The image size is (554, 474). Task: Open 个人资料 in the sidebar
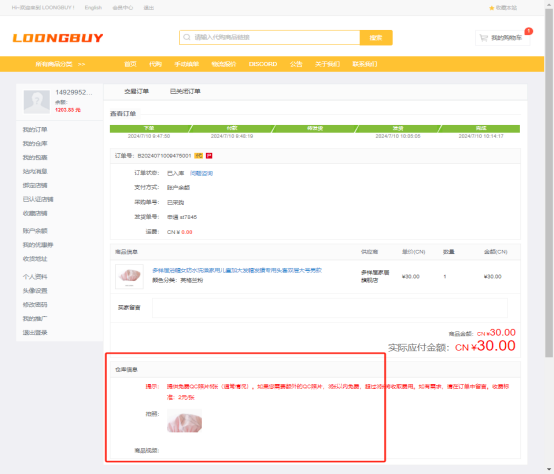[x=35, y=277]
